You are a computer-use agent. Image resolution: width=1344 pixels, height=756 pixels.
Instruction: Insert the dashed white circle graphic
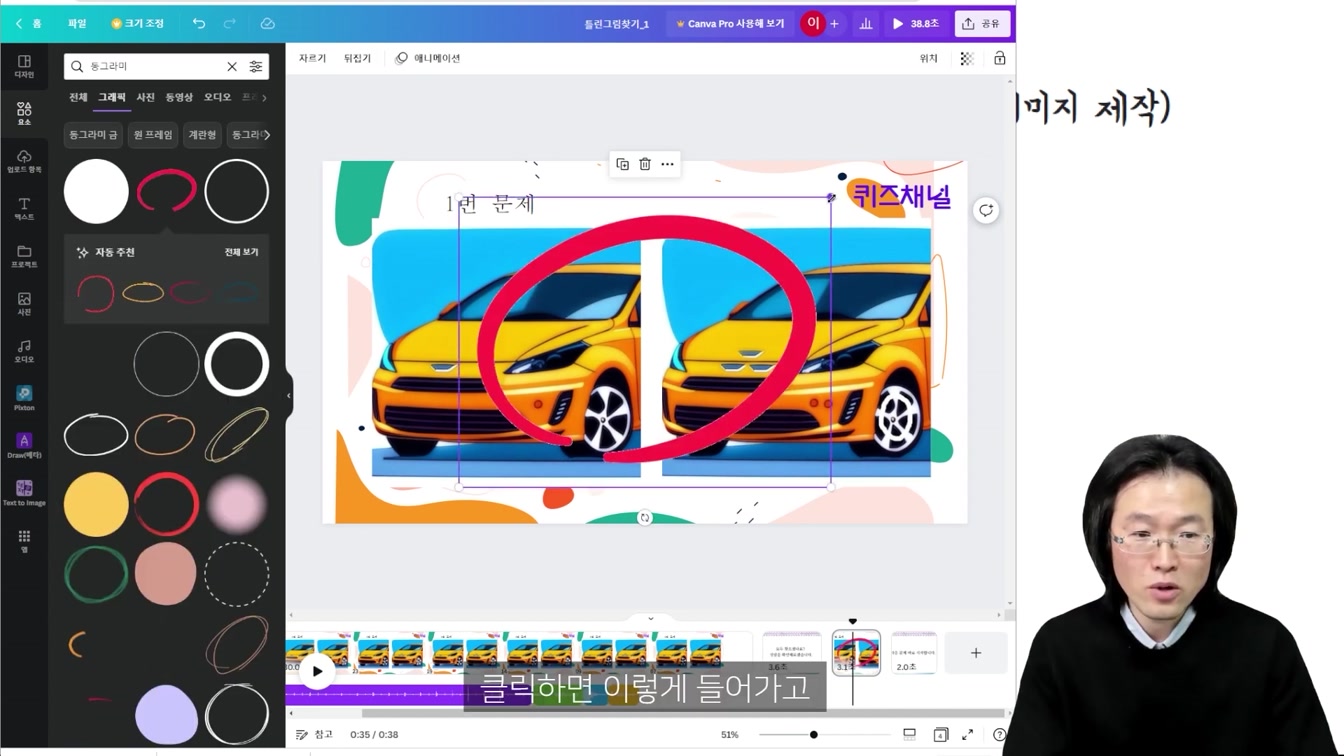pyautogui.click(x=237, y=574)
